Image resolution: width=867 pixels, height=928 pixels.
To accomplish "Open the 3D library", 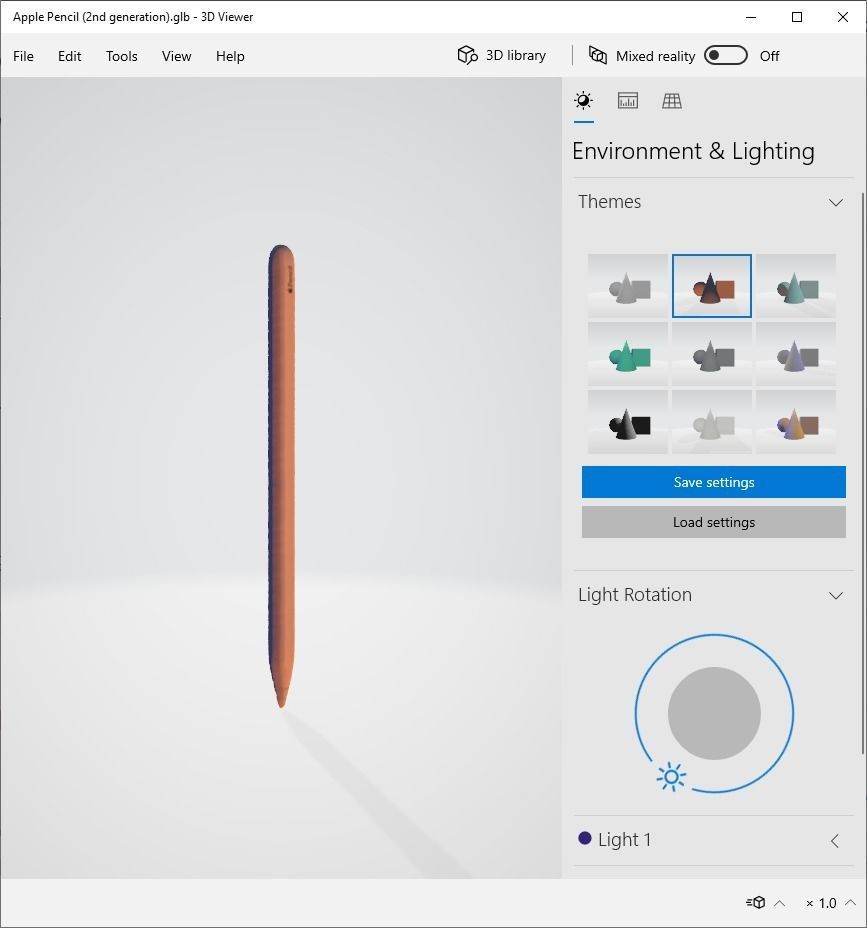I will point(502,56).
